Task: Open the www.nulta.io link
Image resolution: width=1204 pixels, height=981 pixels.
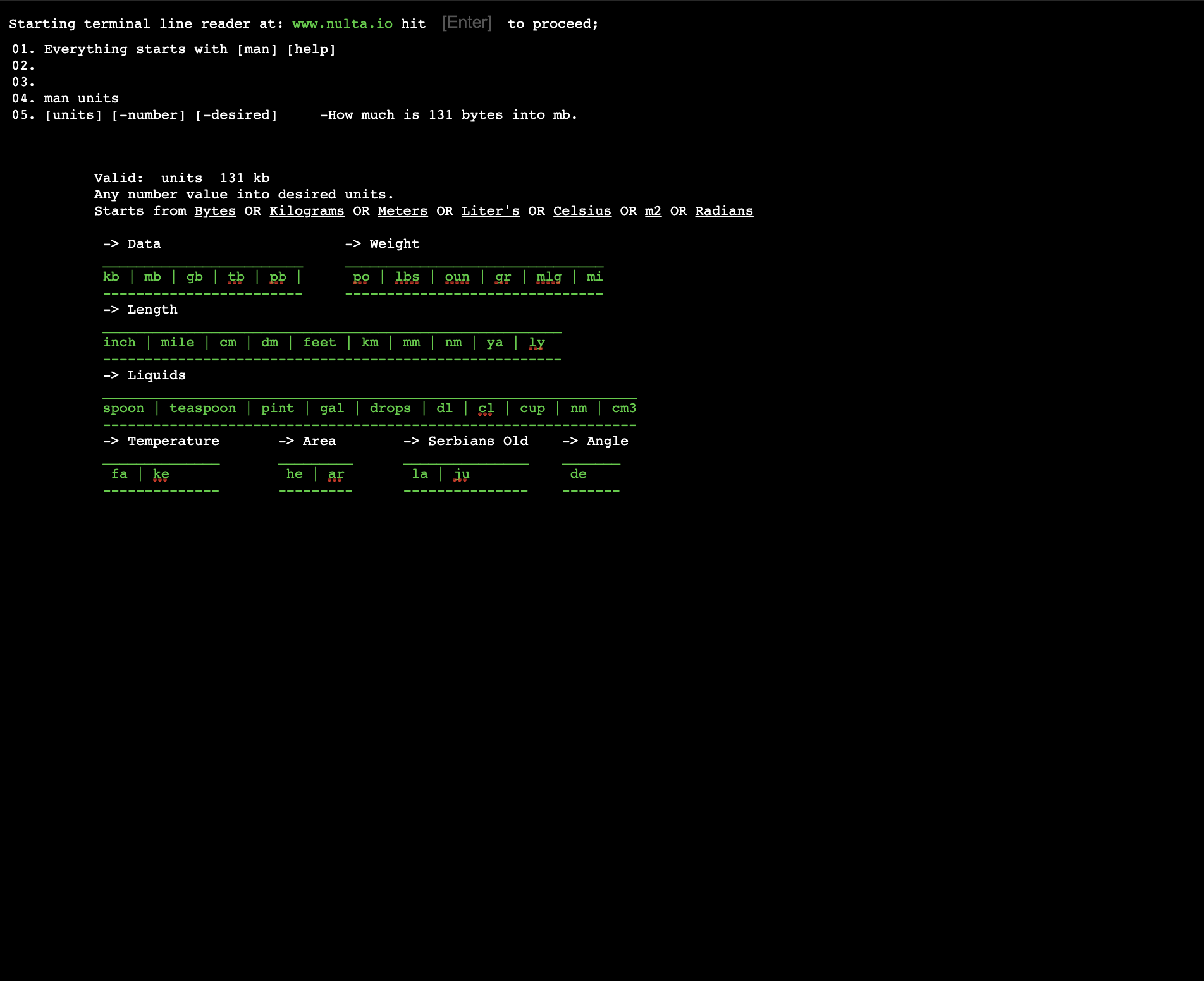Action: [342, 24]
